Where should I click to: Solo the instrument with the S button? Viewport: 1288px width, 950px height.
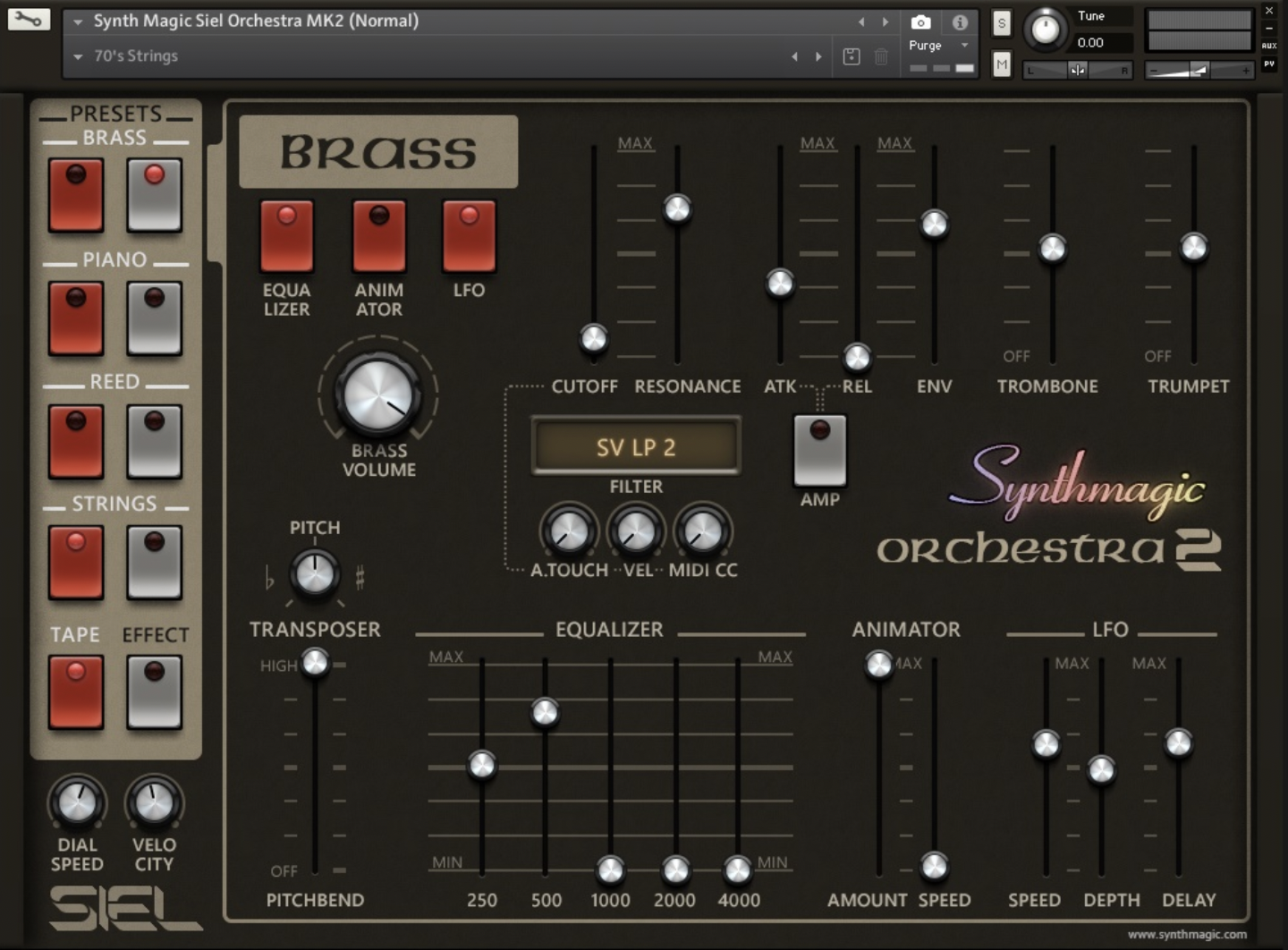(x=1001, y=23)
